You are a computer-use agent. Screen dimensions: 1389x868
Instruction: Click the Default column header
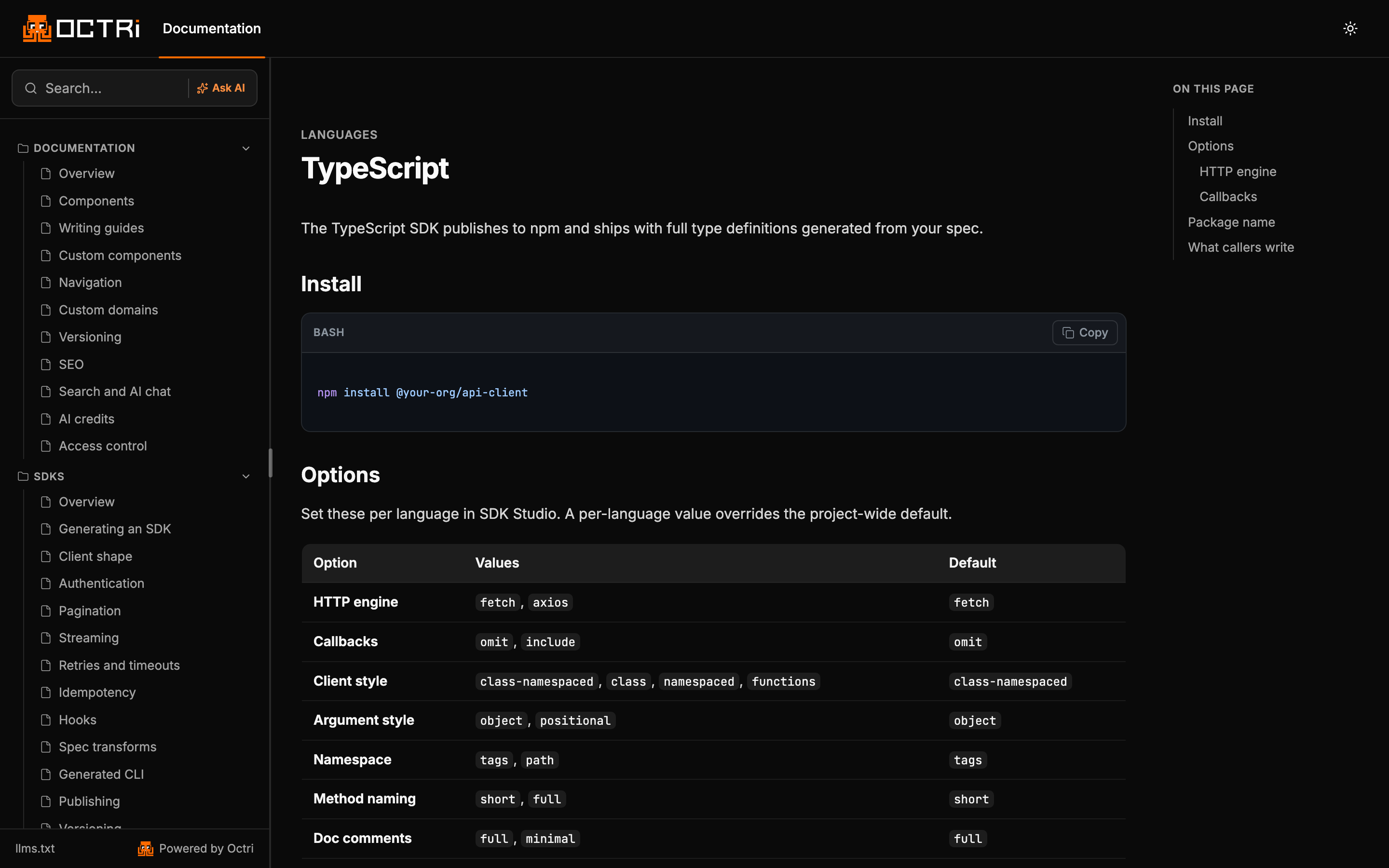pyautogui.click(x=972, y=563)
